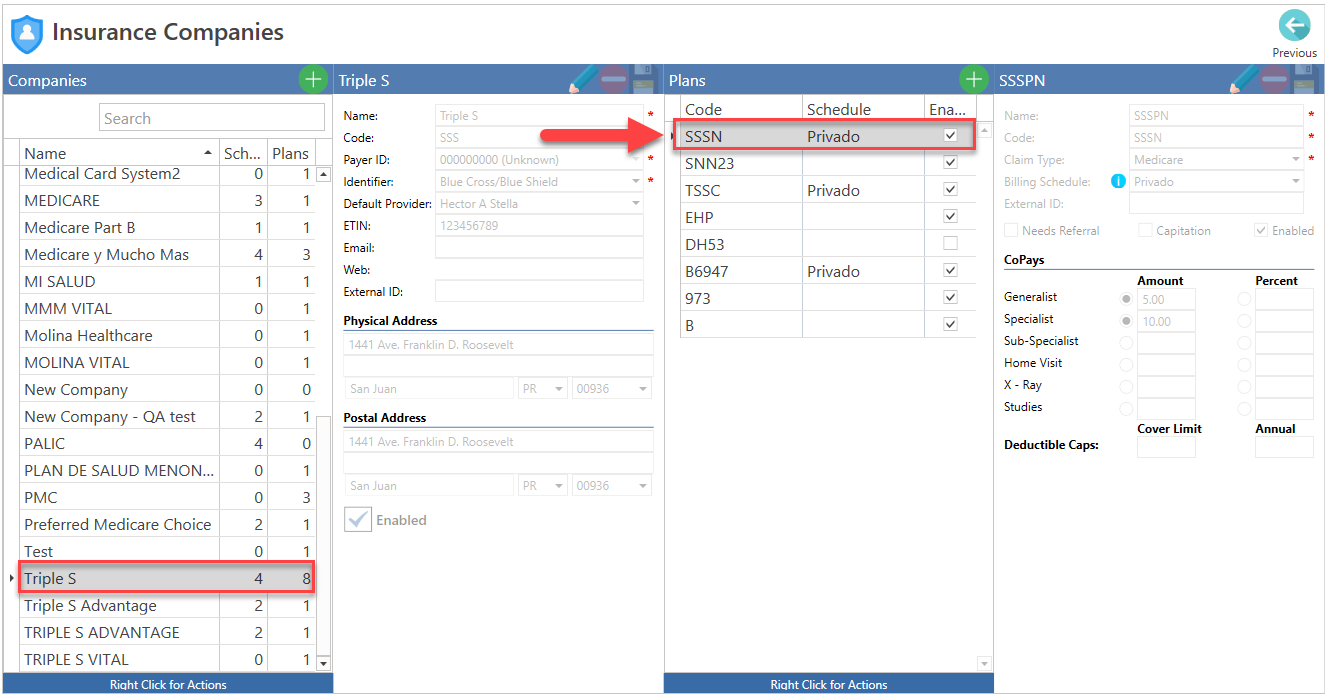Viewport: 1329px width, 697px height.
Task: Toggle Enabled checkbox for plan TSSC
Action: click(x=950, y=189)
